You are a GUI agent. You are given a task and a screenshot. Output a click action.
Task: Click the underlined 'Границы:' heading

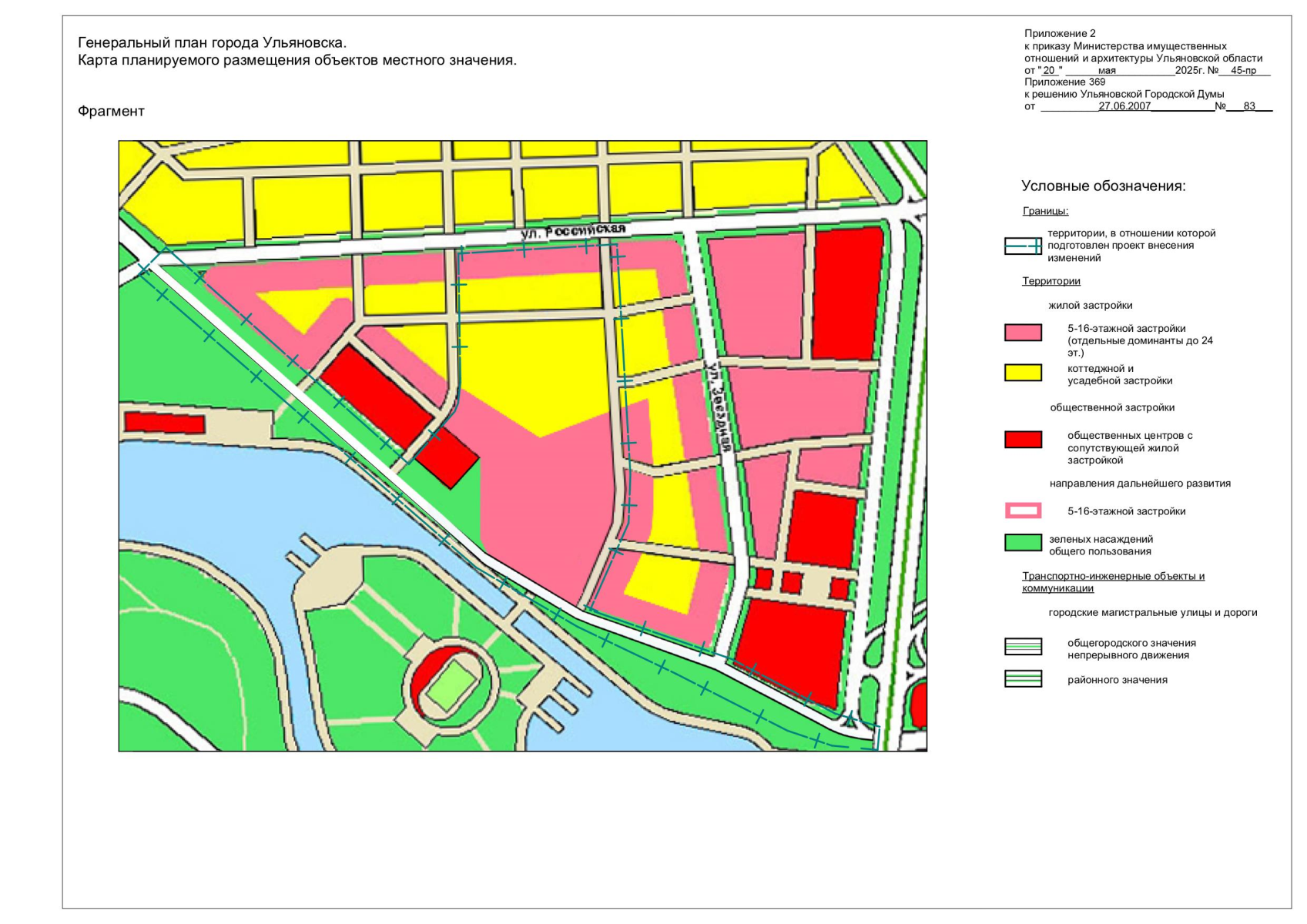click(1045, 211)
